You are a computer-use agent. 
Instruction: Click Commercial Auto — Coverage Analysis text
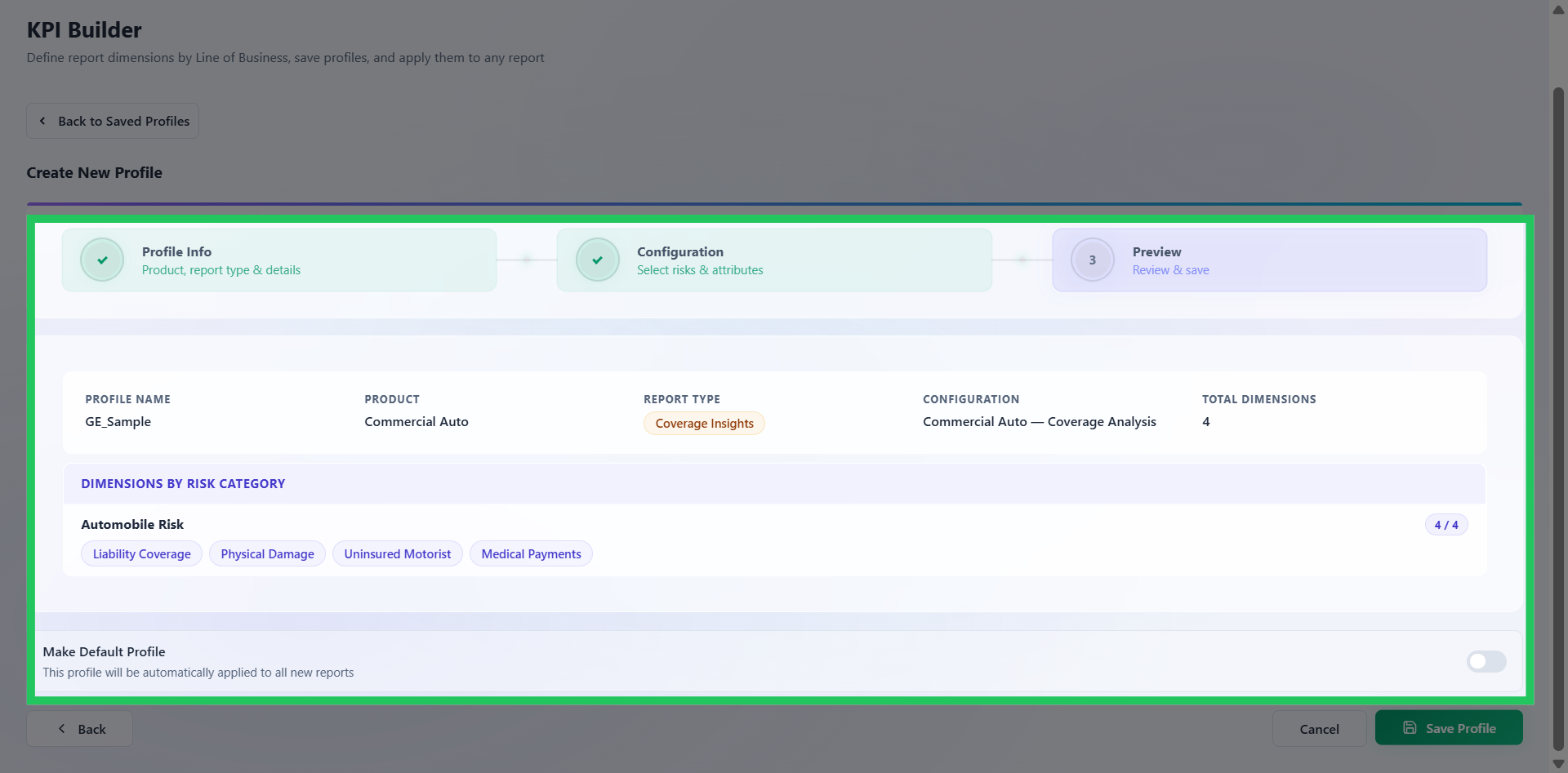(1040, 422)
